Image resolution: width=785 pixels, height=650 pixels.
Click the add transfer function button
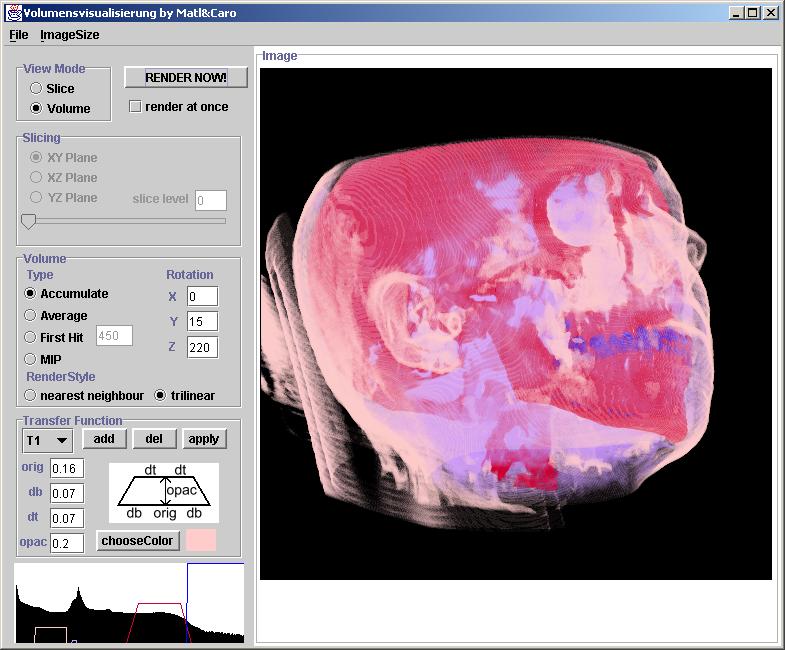(x=104, y=439)
